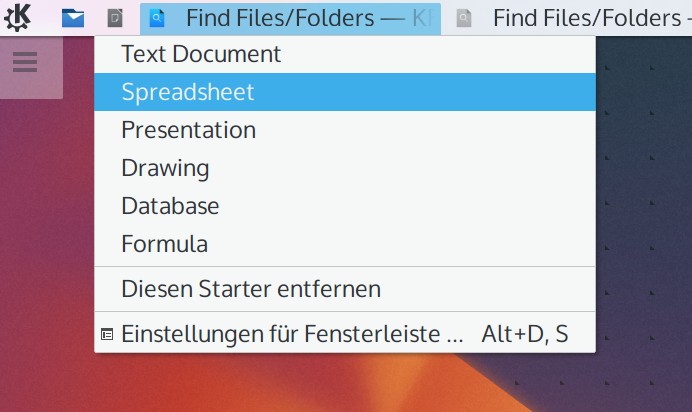Pick the Drawing menu entry
Image resolution: width=692 pixels, height=412 pixels.
click(345, 168)
